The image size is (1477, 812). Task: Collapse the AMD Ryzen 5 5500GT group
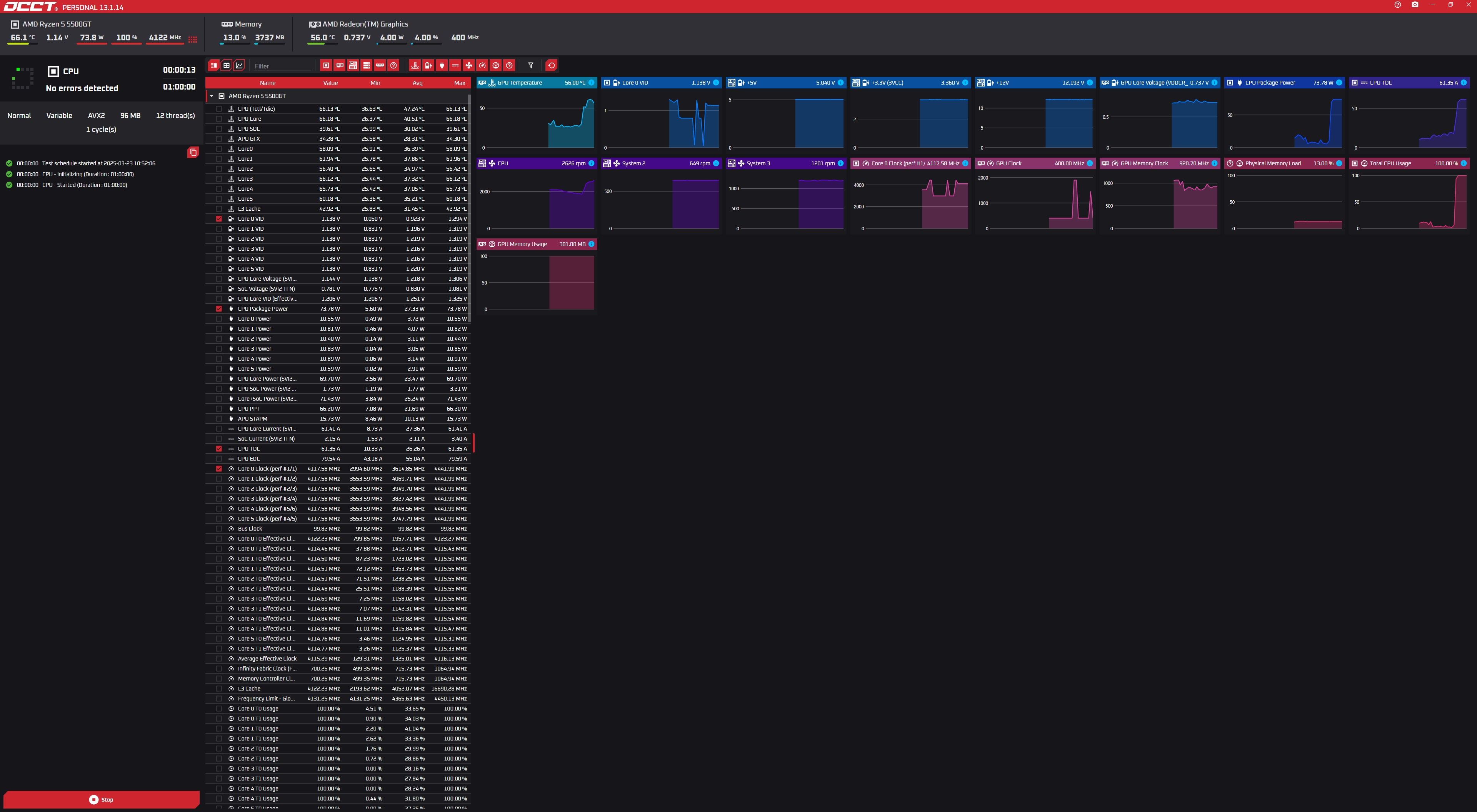coord(212,96)
